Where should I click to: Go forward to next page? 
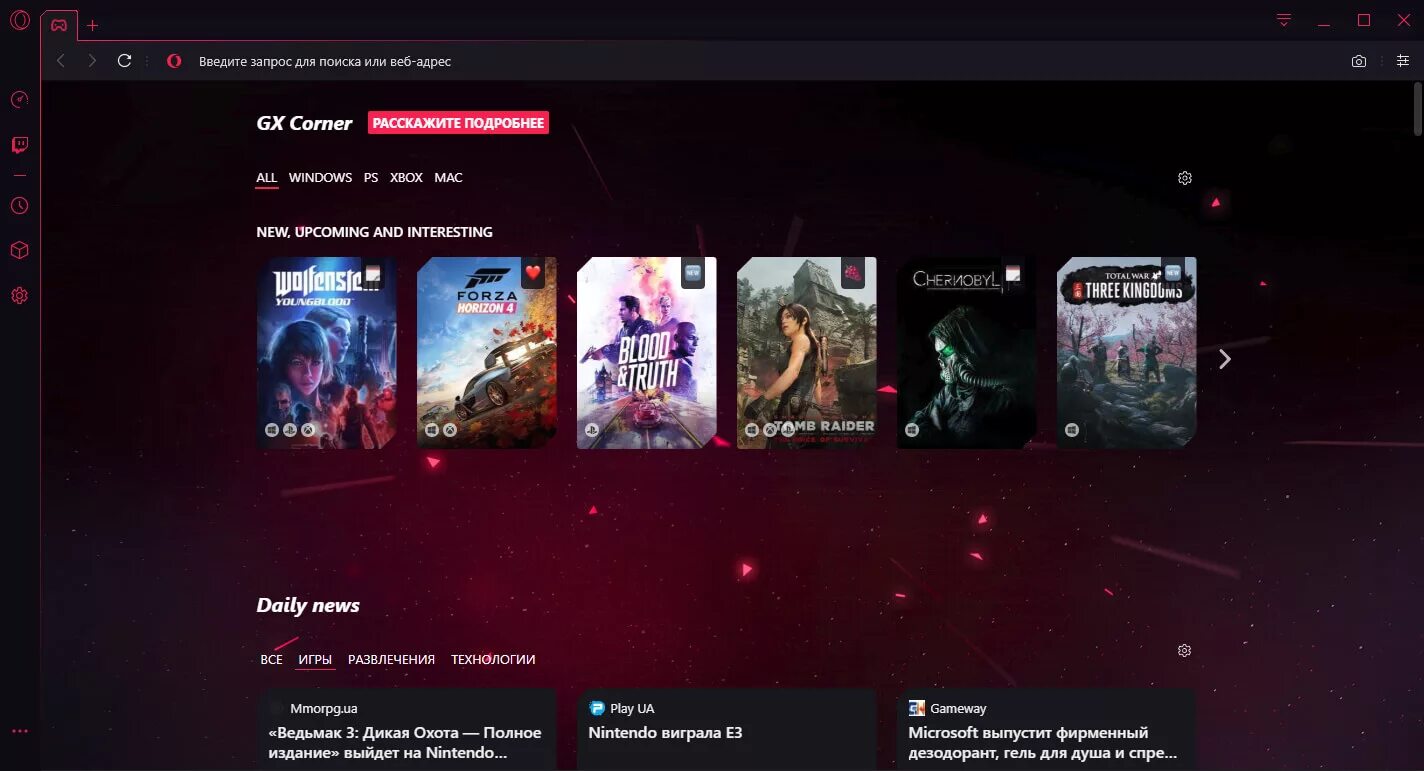pos(92,61)
